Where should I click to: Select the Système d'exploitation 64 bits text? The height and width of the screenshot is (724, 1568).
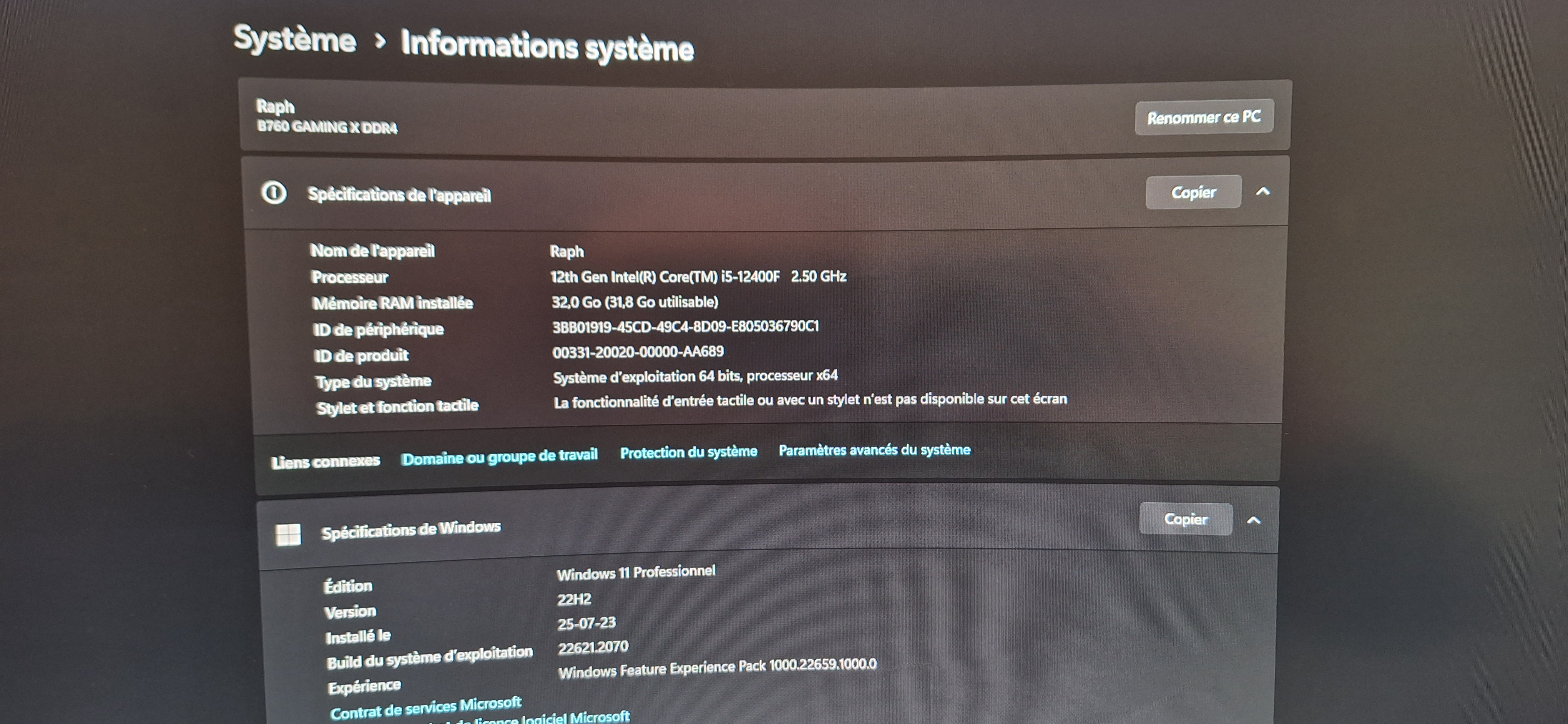(695, 377)
